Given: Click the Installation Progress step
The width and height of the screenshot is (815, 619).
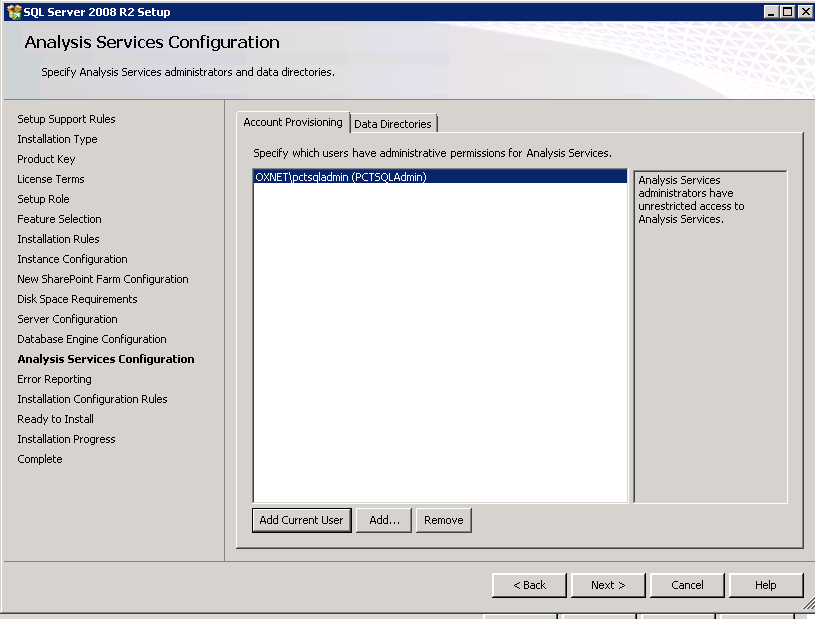Looking at the screenshot, I should coord(66,439).
